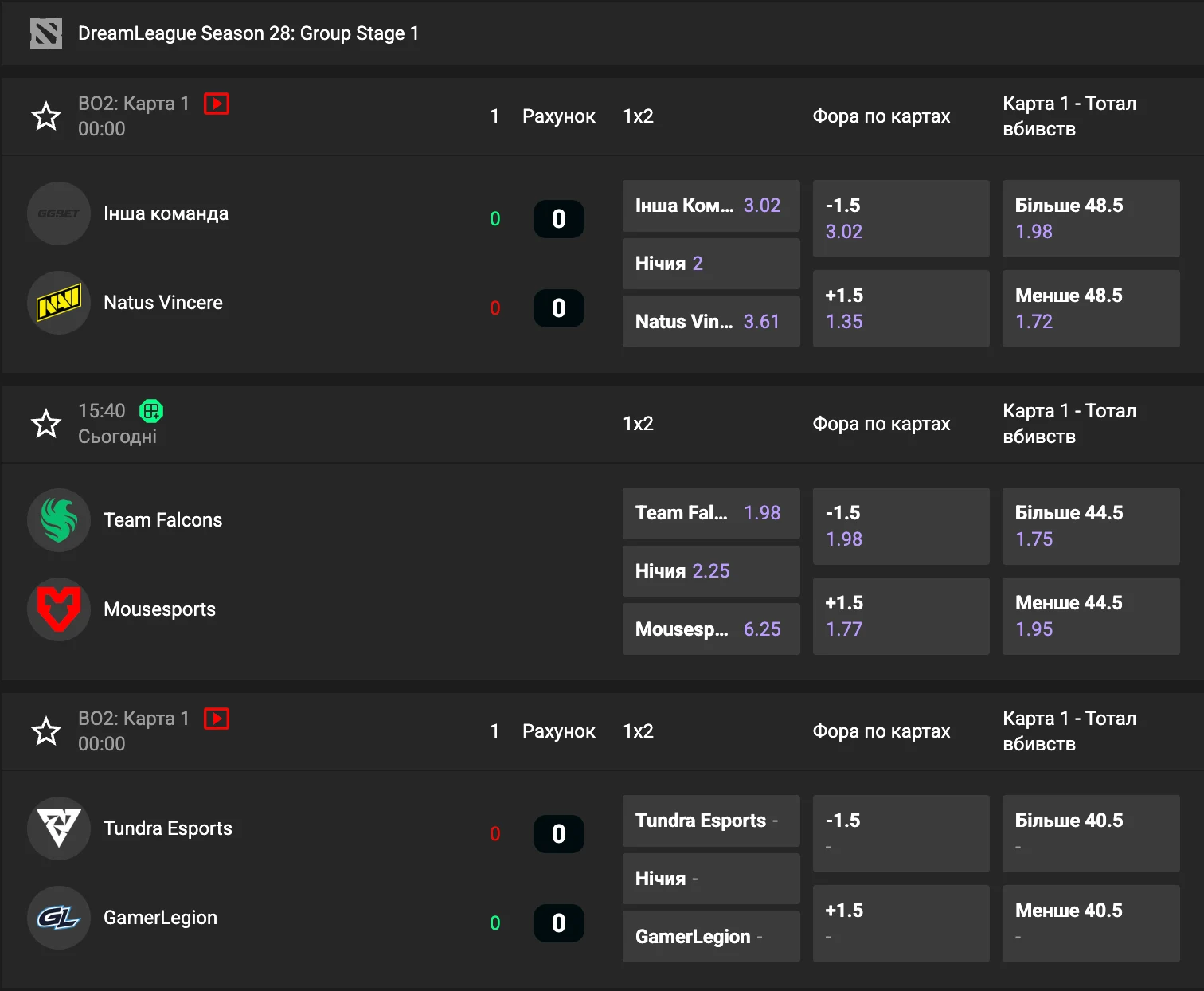Screen dimensions: 1204x991
Task: Click the Dota 2 logo icon in header
Action: pyautogui.click(x=45, y=33)
